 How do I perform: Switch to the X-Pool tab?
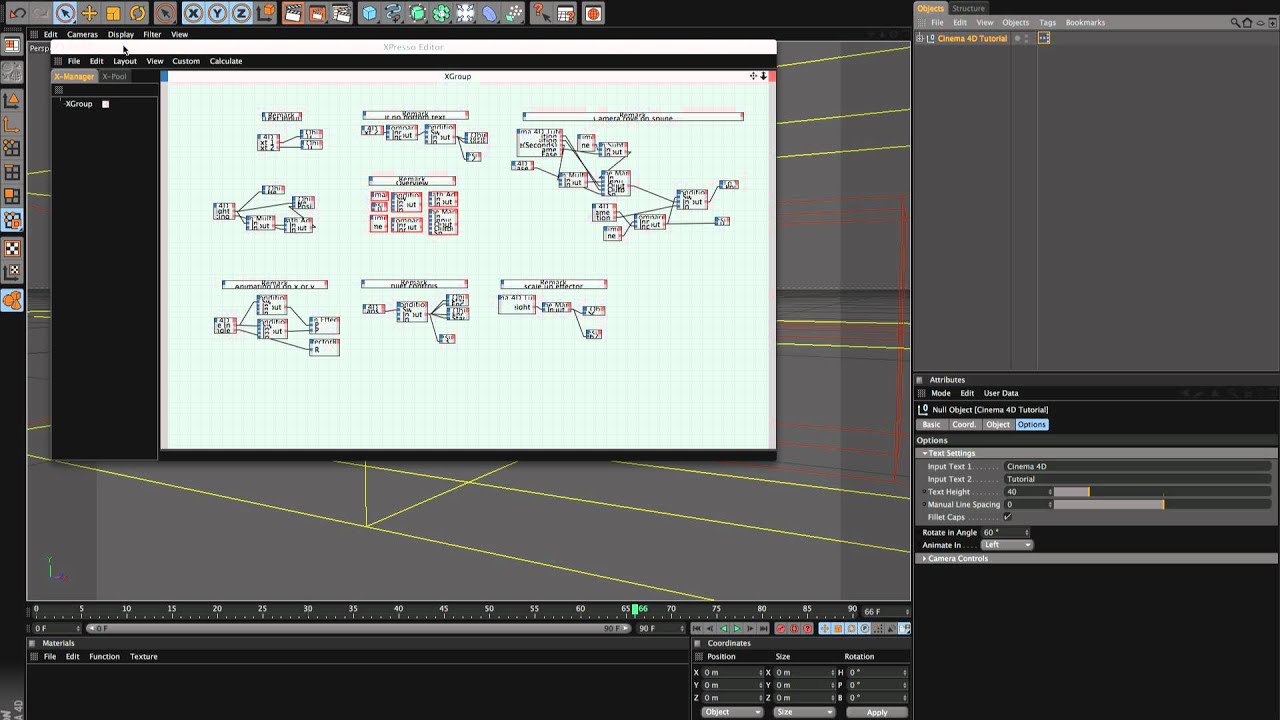[x=114, y=76]
